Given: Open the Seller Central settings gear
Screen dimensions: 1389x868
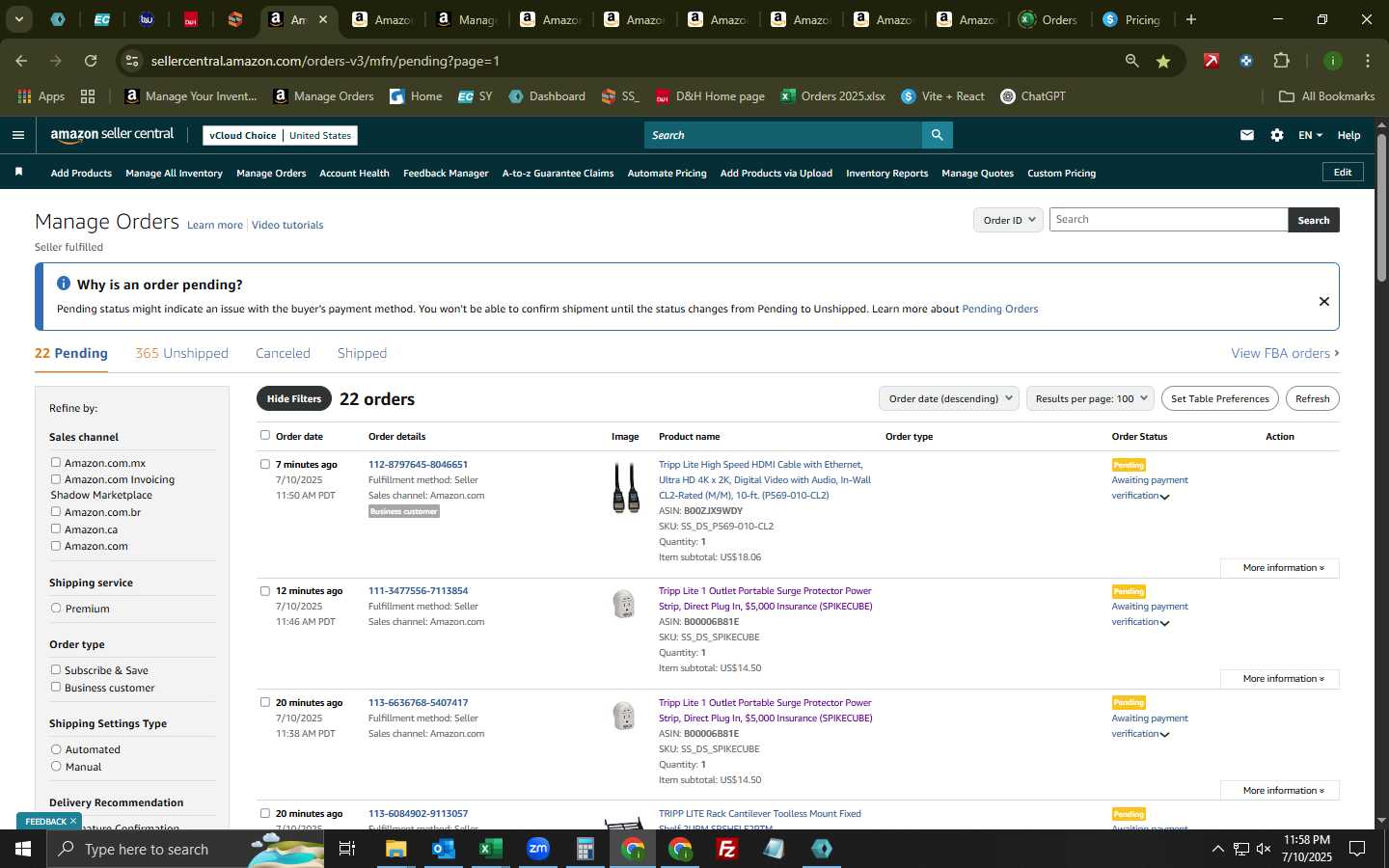Looking at the screenshot, I should pyautogui.click(x=1277, y=135).
